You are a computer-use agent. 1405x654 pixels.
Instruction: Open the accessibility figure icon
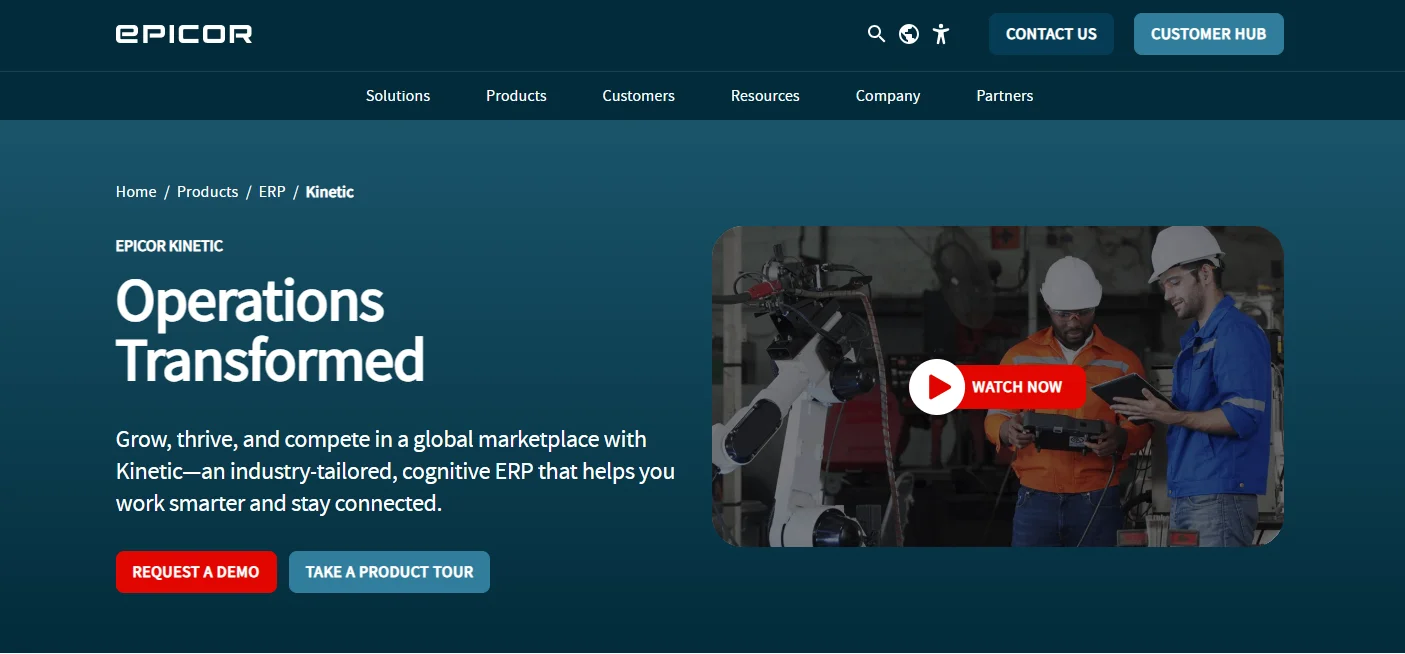pyautogui.click(x=940, y=34)
